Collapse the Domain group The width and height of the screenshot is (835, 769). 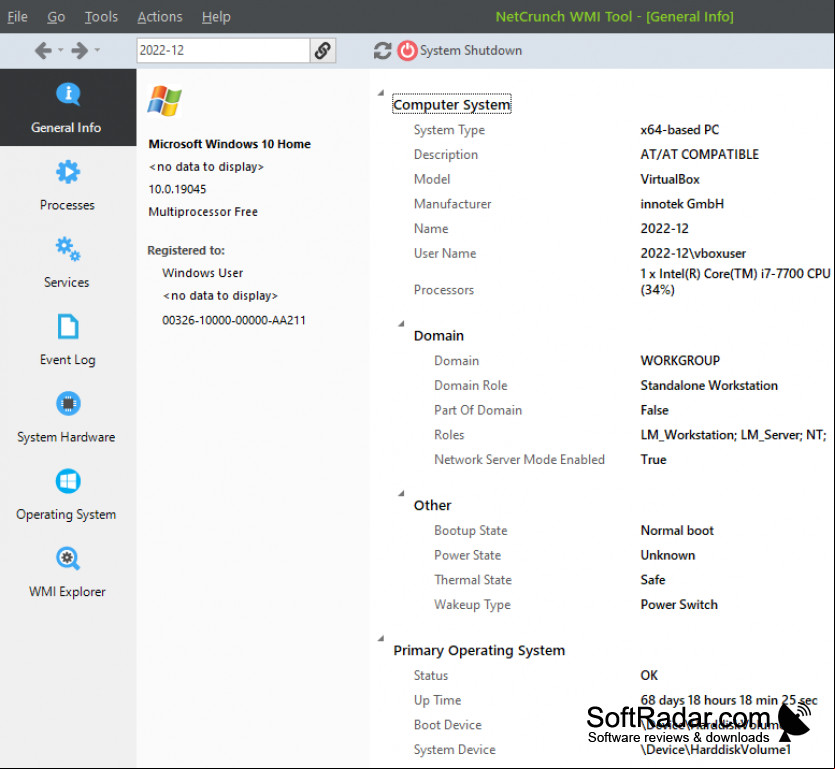coord(401,323)
